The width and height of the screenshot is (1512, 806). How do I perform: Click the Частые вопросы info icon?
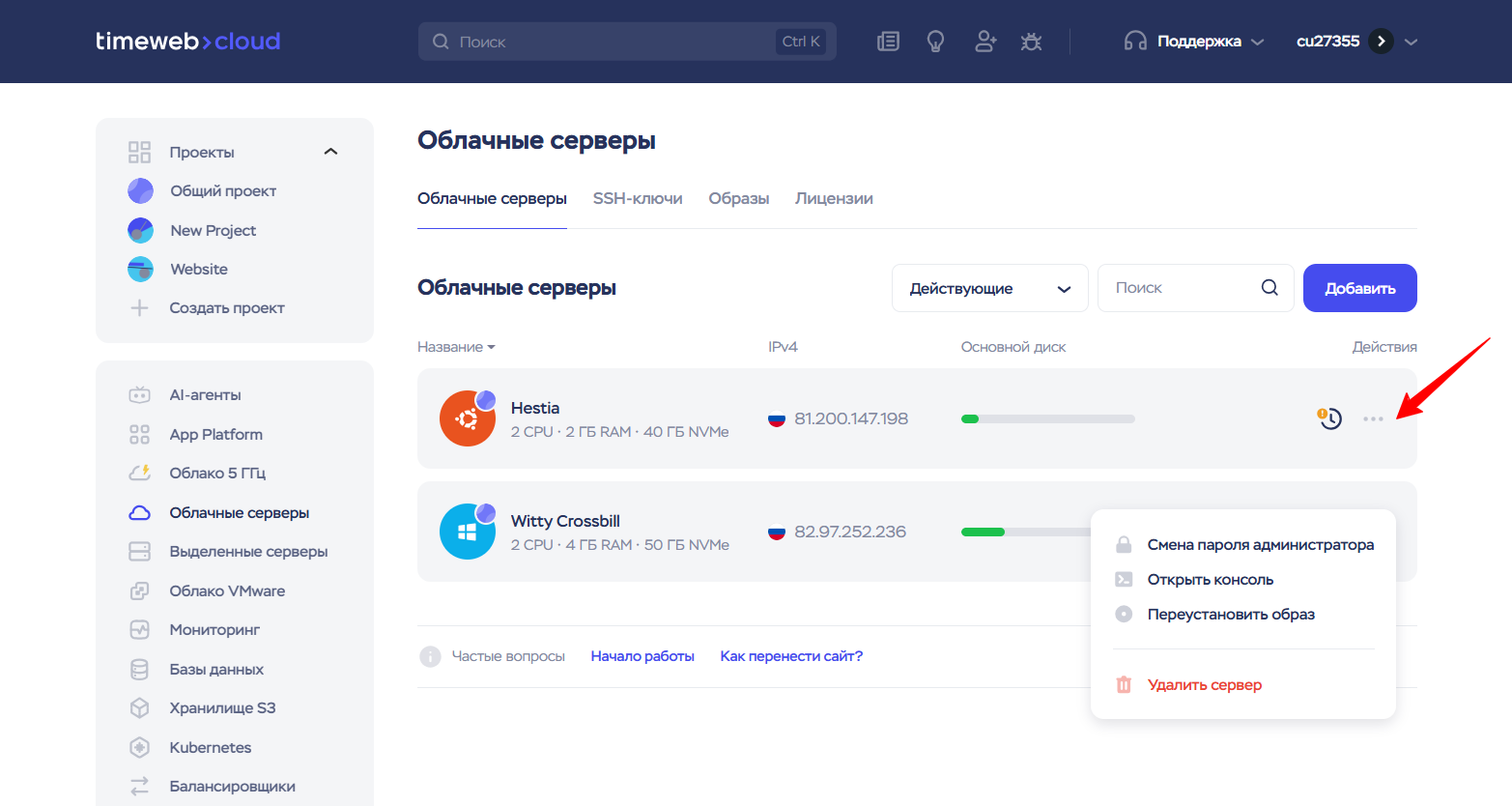pyautogui.click(x=430, y=656)
